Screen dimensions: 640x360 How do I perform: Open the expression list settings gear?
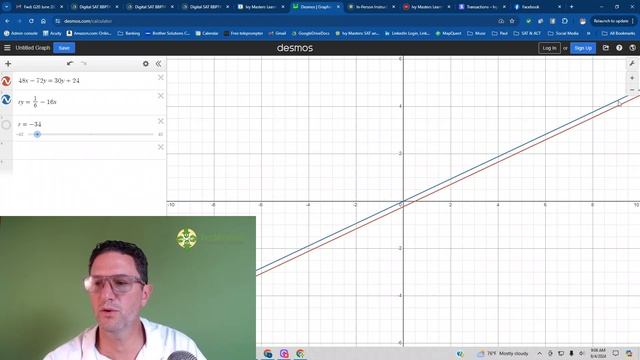click(x=145, y=64)
